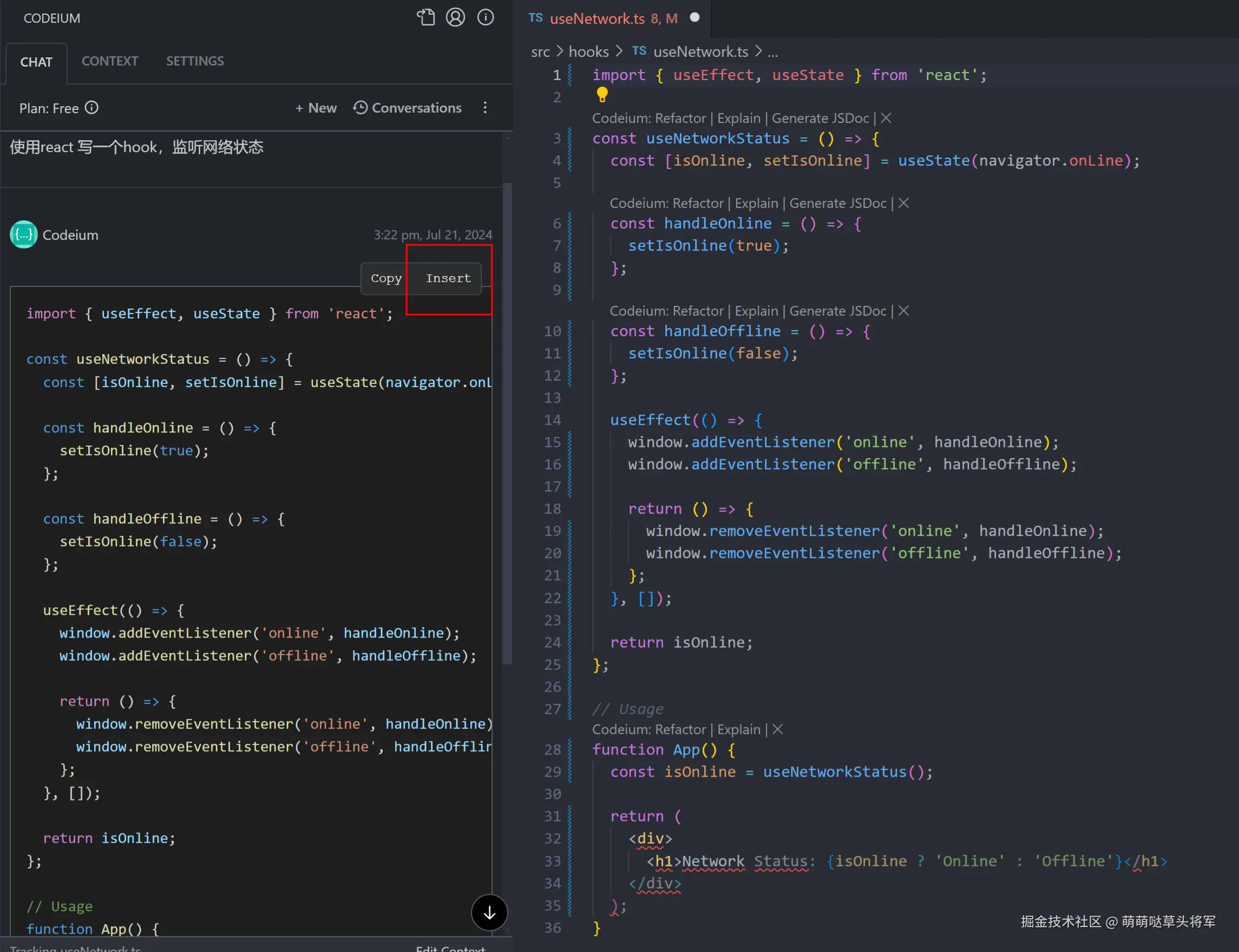
Task: Open the Conversations history
Action: coord(407,108)
